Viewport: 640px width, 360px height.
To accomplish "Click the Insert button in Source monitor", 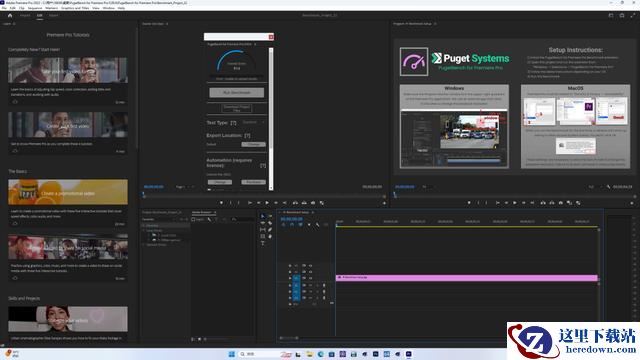I will [x=295, y=203].
